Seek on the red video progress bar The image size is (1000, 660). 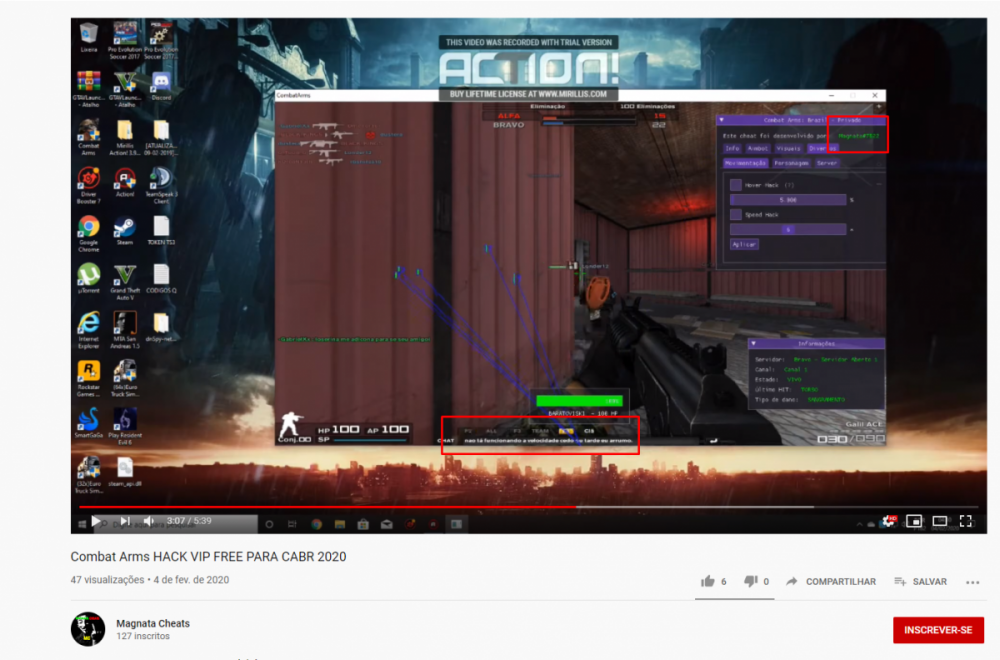coord(529,507)
